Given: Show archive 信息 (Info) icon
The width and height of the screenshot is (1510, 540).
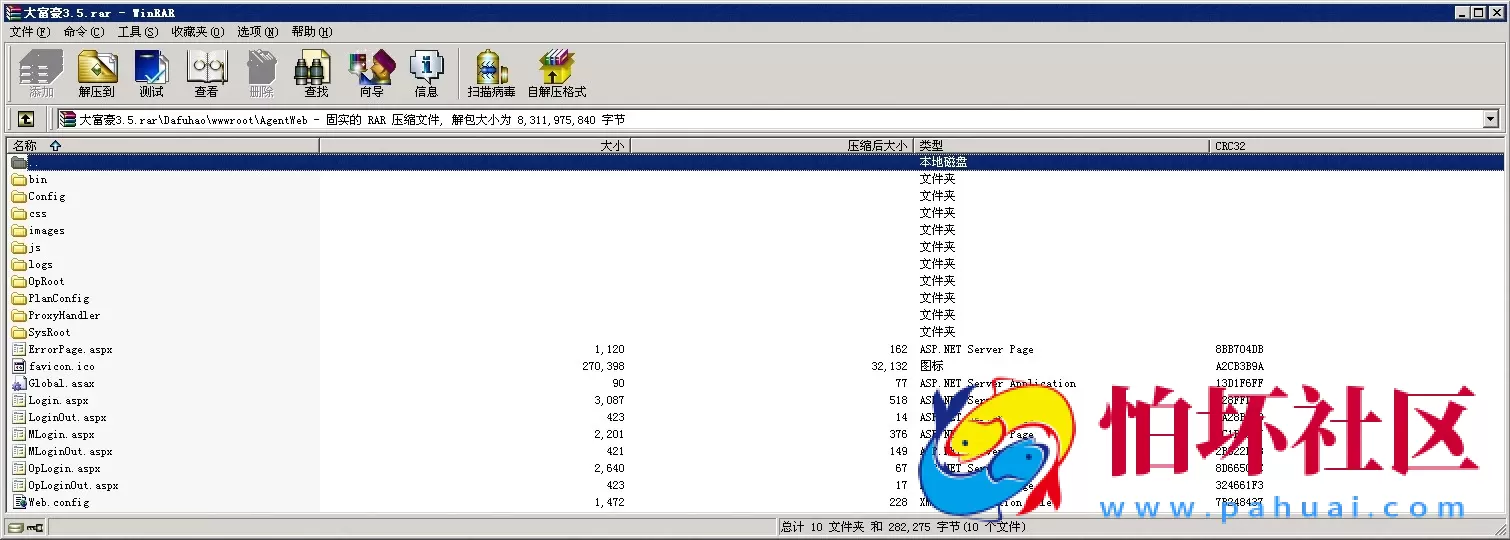Looking at the screenshot, I should (426, 73).
